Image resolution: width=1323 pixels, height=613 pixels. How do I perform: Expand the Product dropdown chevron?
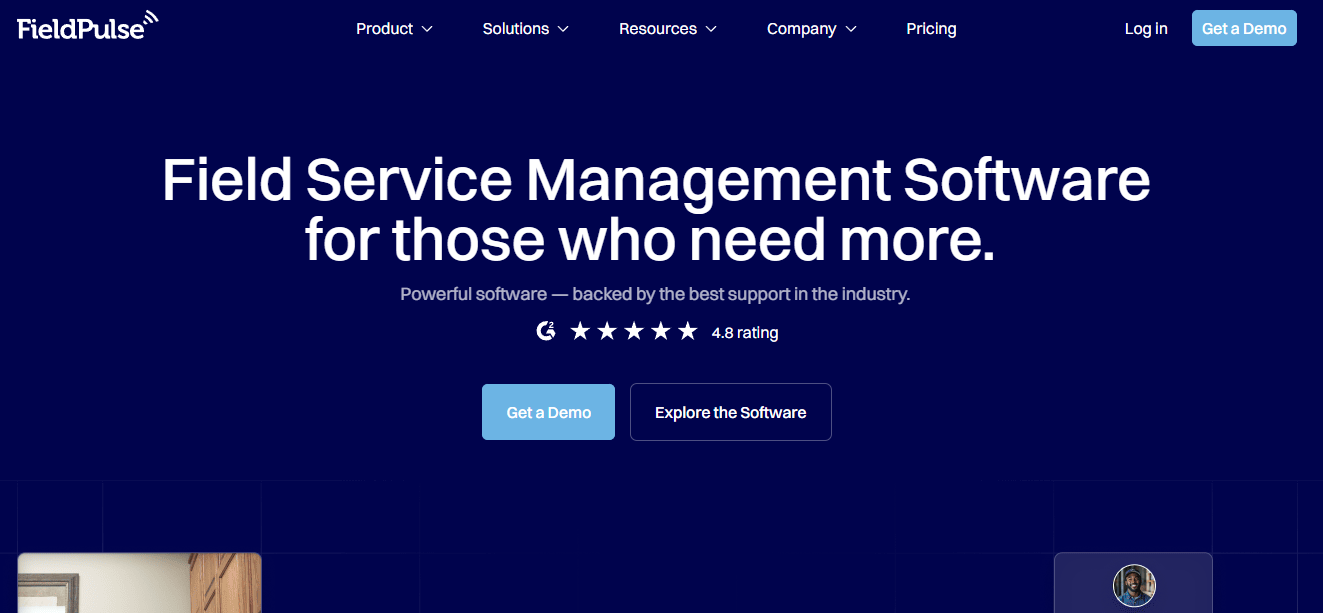click(x=427, y=29)
